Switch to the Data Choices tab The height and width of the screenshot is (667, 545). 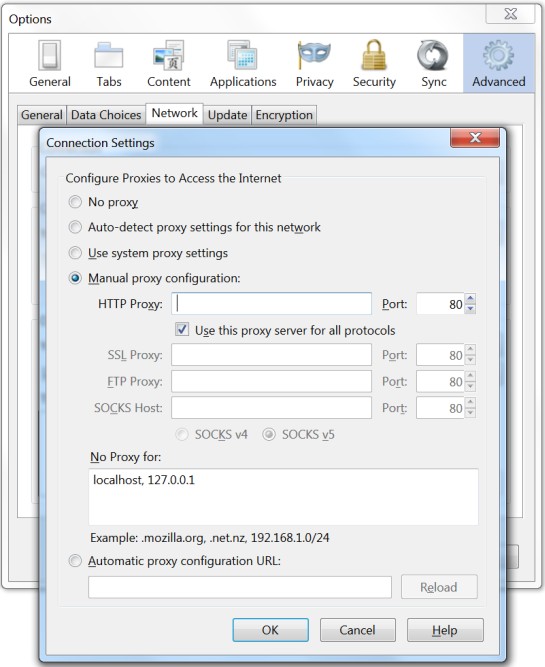pos(106,115)
